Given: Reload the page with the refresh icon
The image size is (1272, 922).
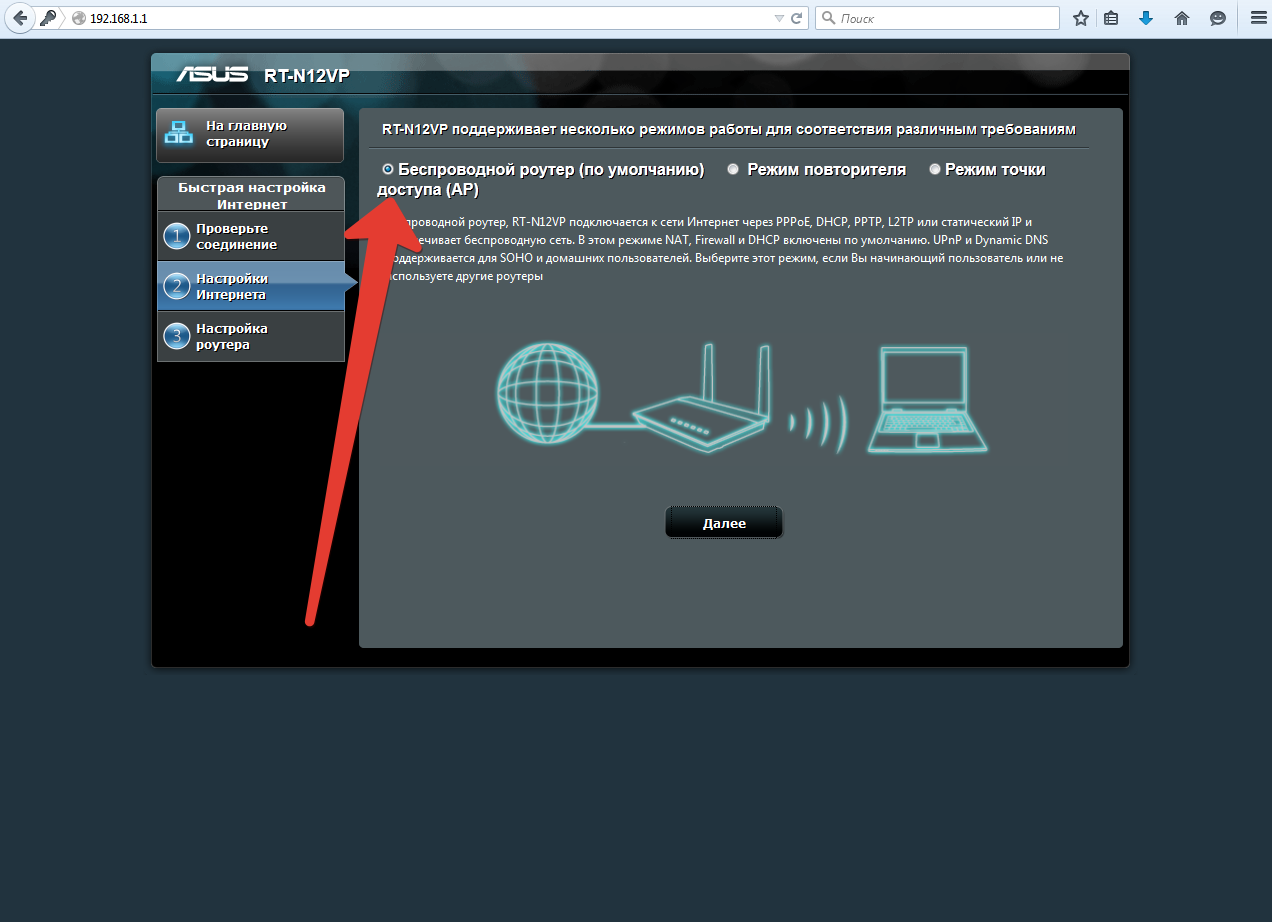Looking at the screenshot, I should pyautogui.click(x=797, y=19).
